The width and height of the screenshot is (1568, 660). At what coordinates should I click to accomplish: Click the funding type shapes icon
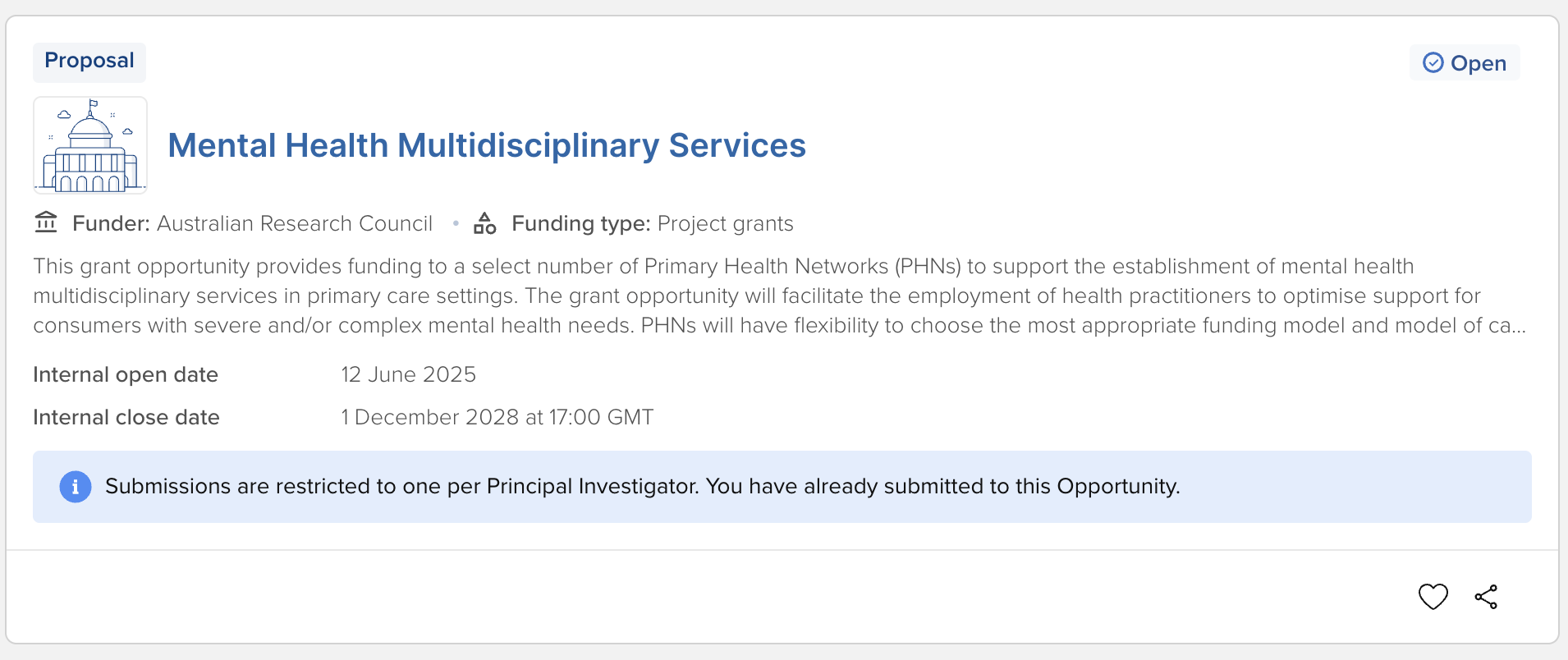click(485, 223)
